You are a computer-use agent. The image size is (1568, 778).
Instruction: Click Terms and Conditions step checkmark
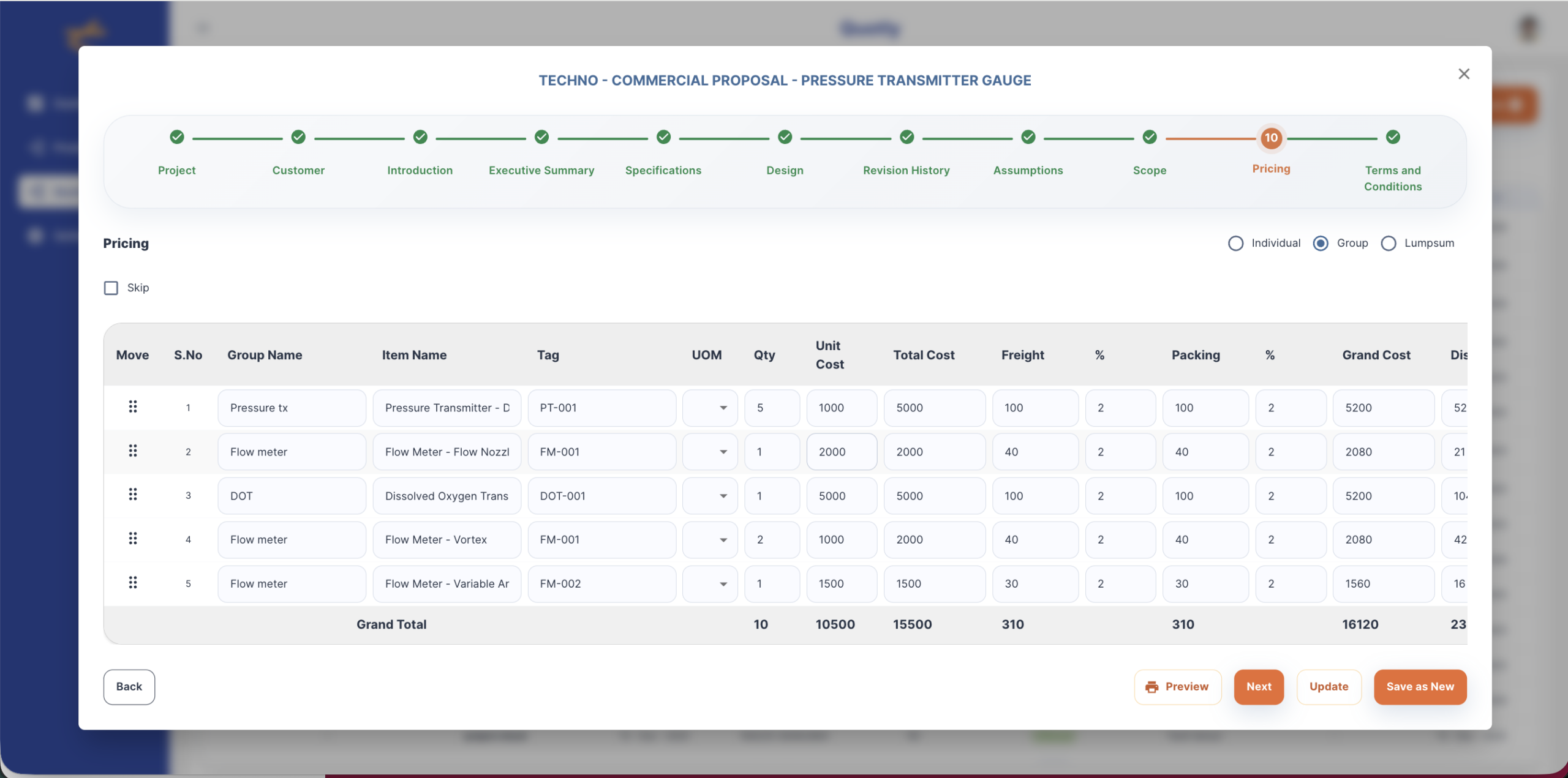click(1393, 137)
